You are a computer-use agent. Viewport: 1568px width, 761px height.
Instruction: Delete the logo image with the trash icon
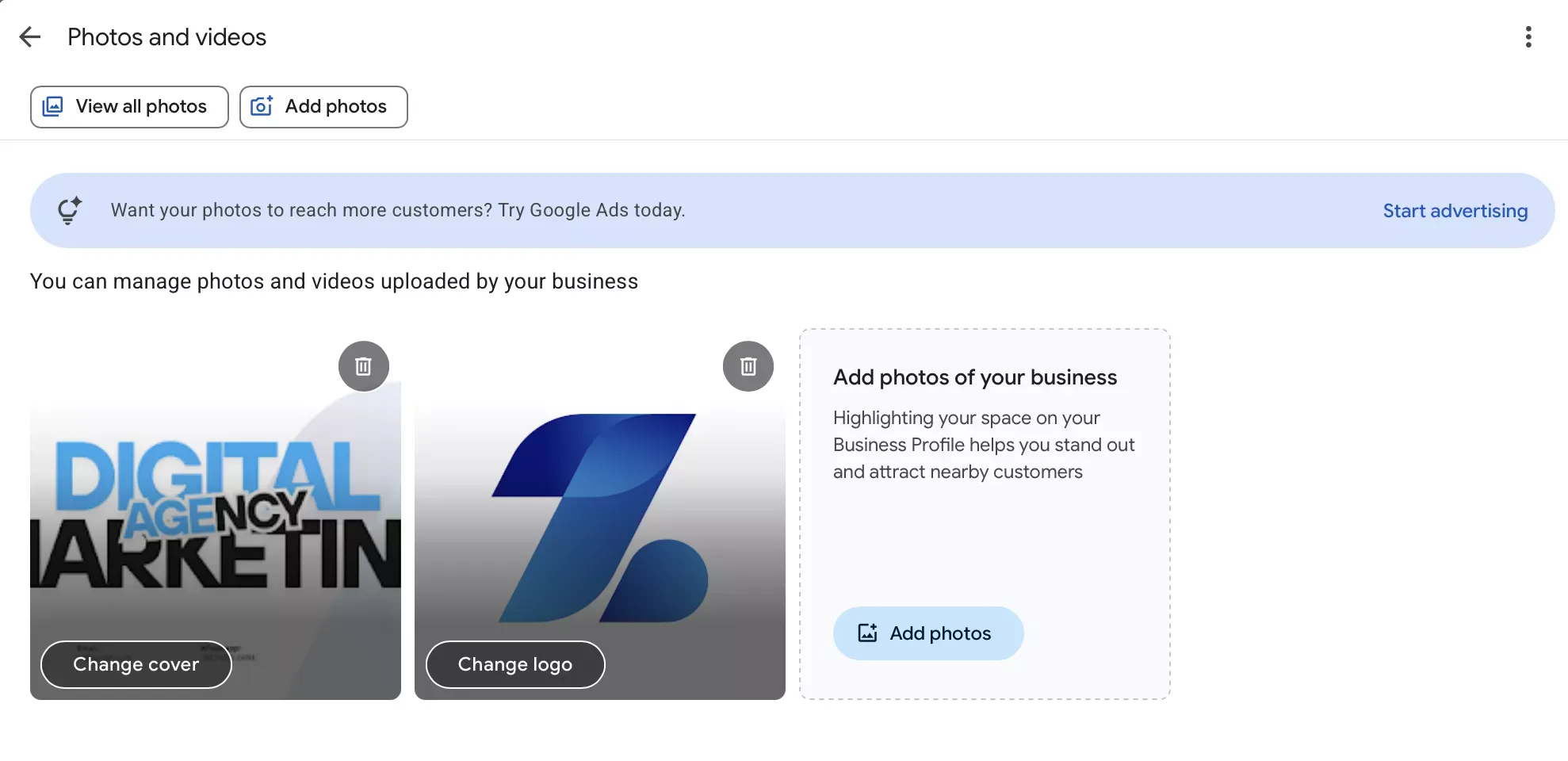[x=748, y=366]
